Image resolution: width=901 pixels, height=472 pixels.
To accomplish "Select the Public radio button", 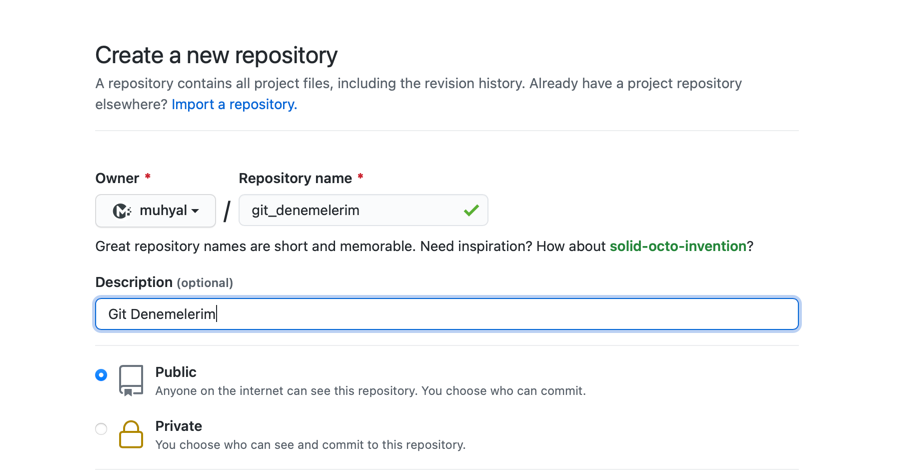I will click(x=101, y=375).
